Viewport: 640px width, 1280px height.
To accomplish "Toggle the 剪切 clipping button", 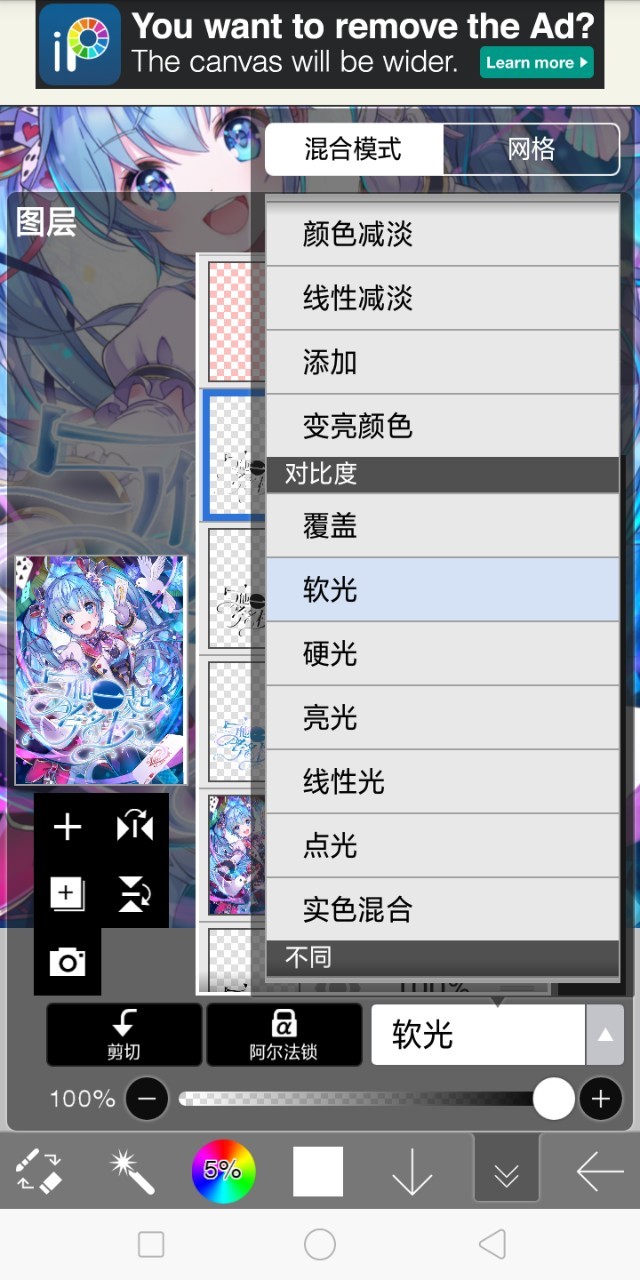I will click(x=124, y=1035).
